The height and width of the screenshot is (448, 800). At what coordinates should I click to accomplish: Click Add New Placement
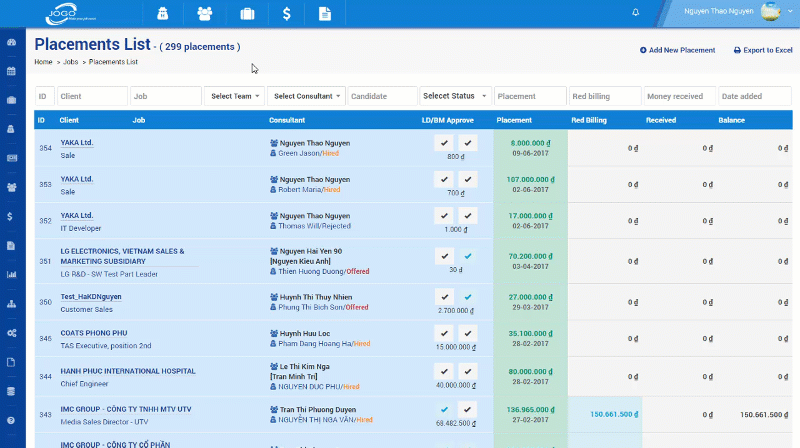[678, 50]
